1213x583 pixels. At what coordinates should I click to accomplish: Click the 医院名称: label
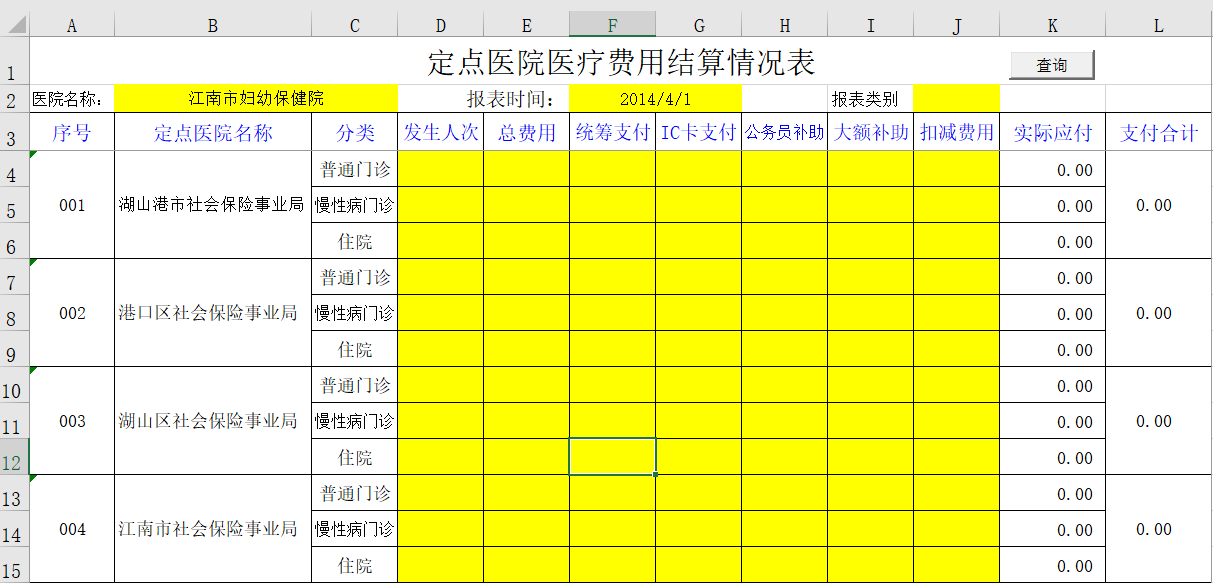coord(68,99)
